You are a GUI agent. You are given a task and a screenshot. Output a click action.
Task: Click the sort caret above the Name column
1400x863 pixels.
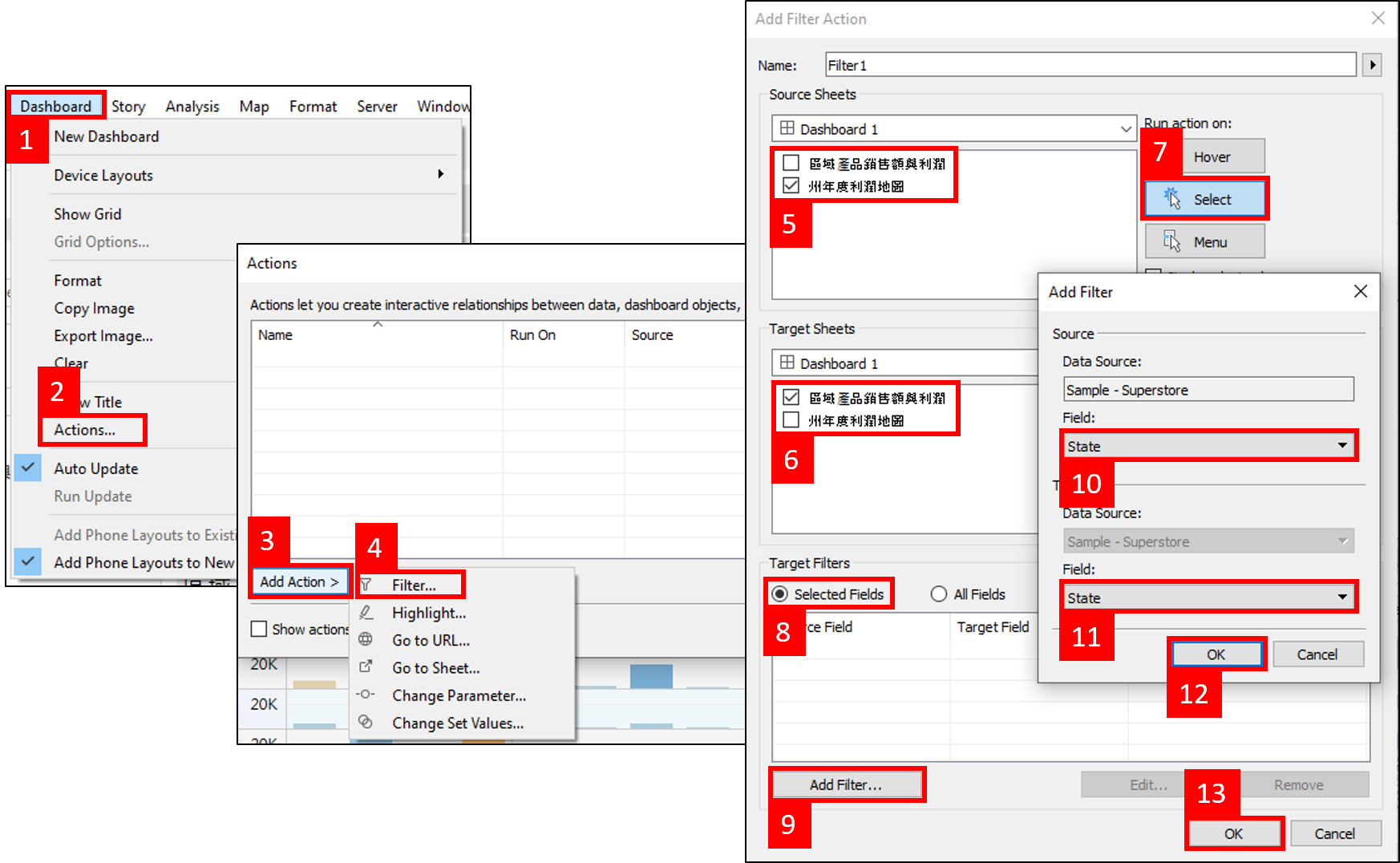tap(378, 325)
